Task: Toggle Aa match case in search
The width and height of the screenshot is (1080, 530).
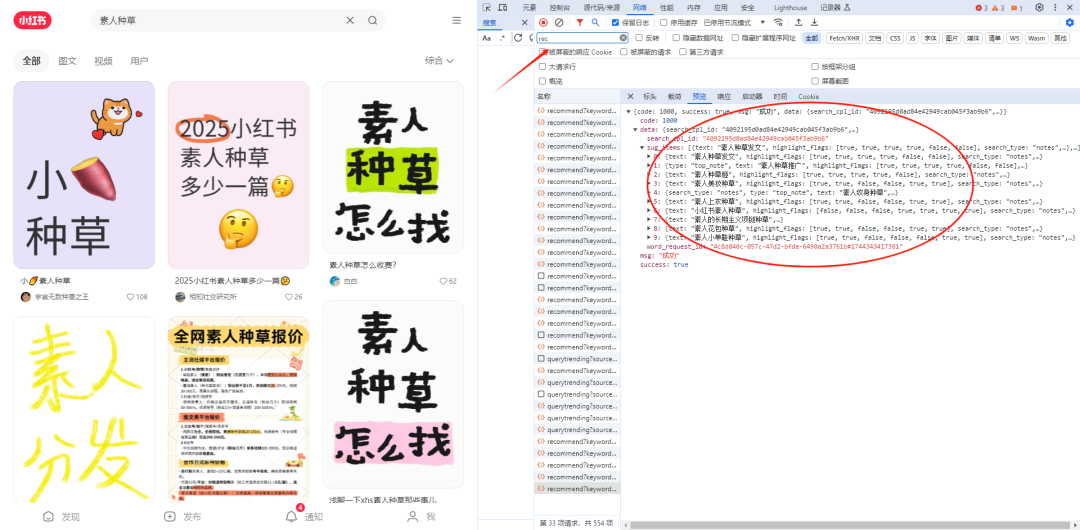Action: [x=486, y=38]
